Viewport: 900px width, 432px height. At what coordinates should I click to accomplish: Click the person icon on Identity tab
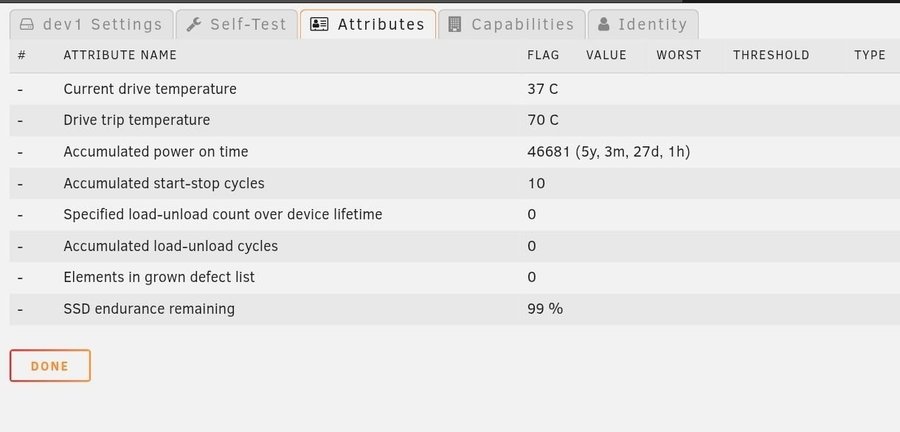[x=603, y=24]
